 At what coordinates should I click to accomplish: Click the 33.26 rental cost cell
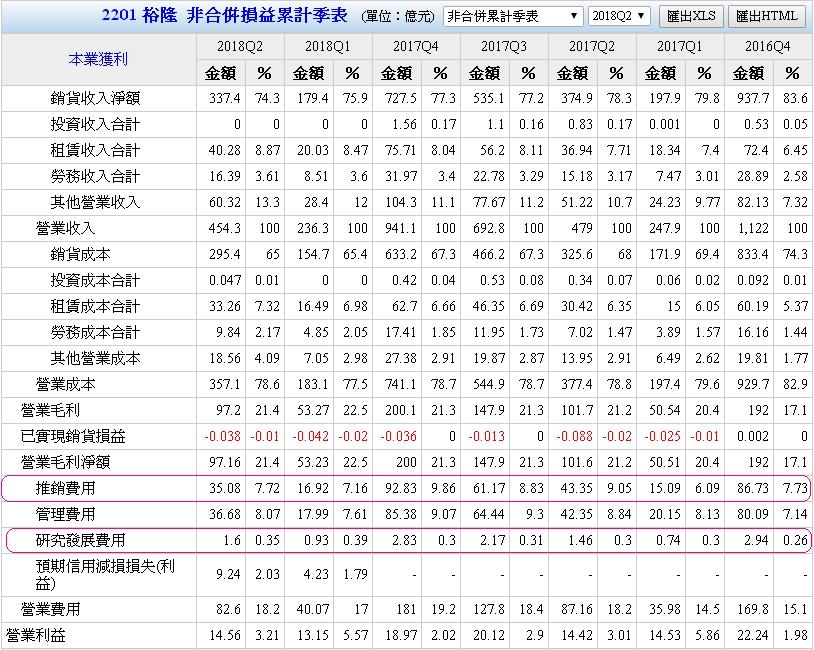(225, 306)
